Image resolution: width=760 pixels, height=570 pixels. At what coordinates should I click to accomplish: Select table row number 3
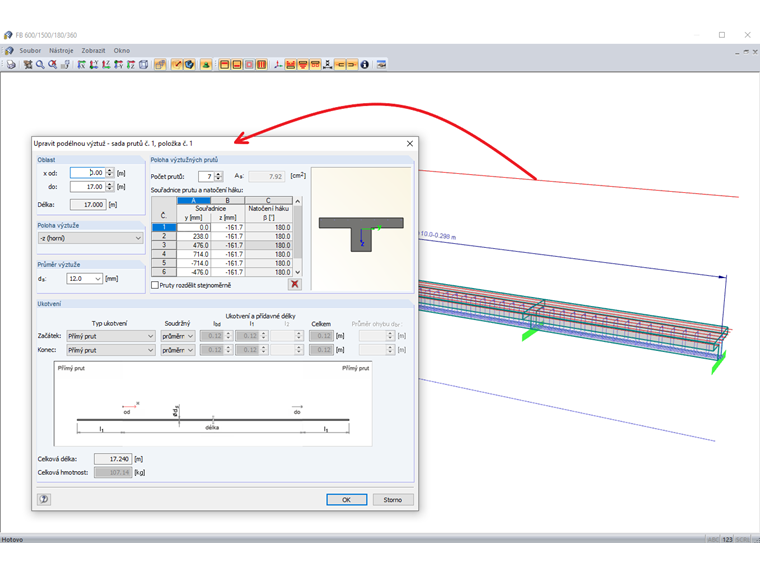[x=164, y=245]
